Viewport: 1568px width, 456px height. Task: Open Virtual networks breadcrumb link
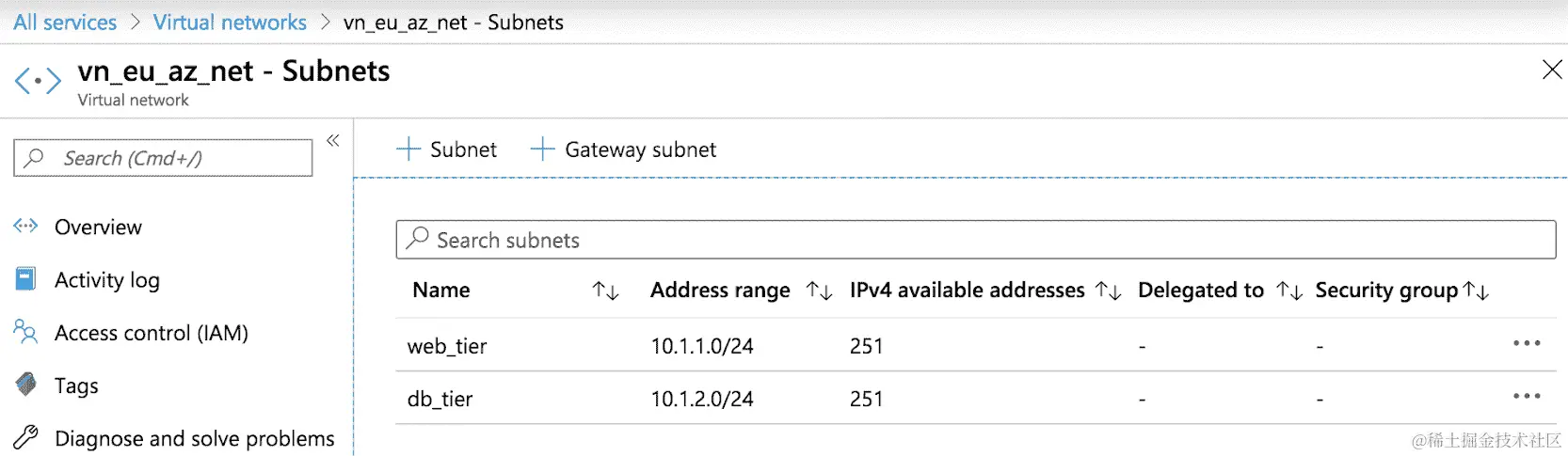pos(230,23)
